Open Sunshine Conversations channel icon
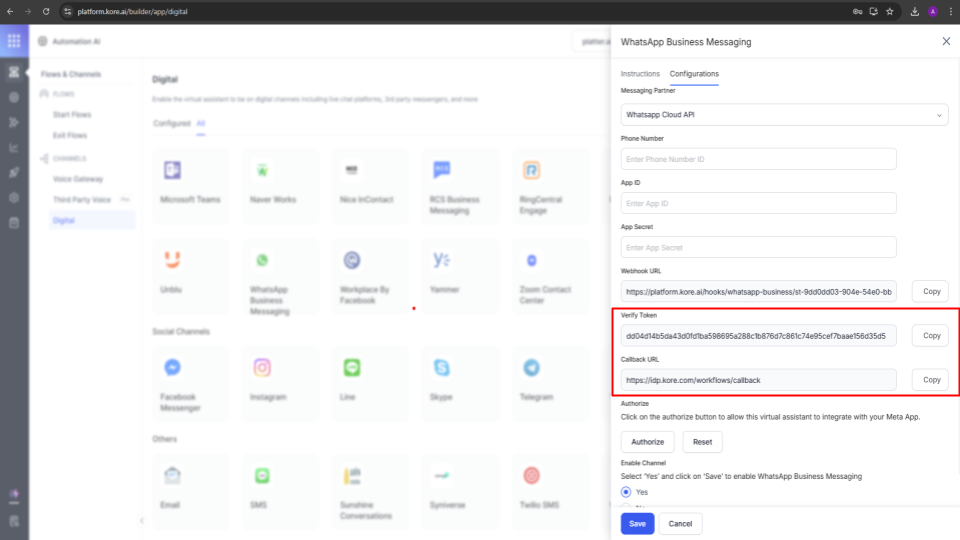 351,476
